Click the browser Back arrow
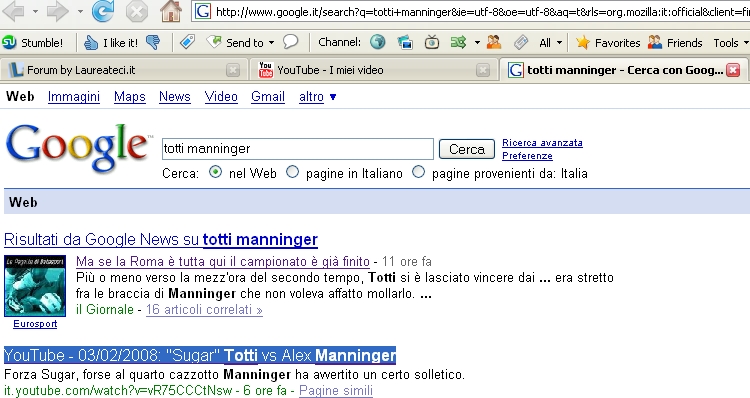 click(x=13, y=11)
